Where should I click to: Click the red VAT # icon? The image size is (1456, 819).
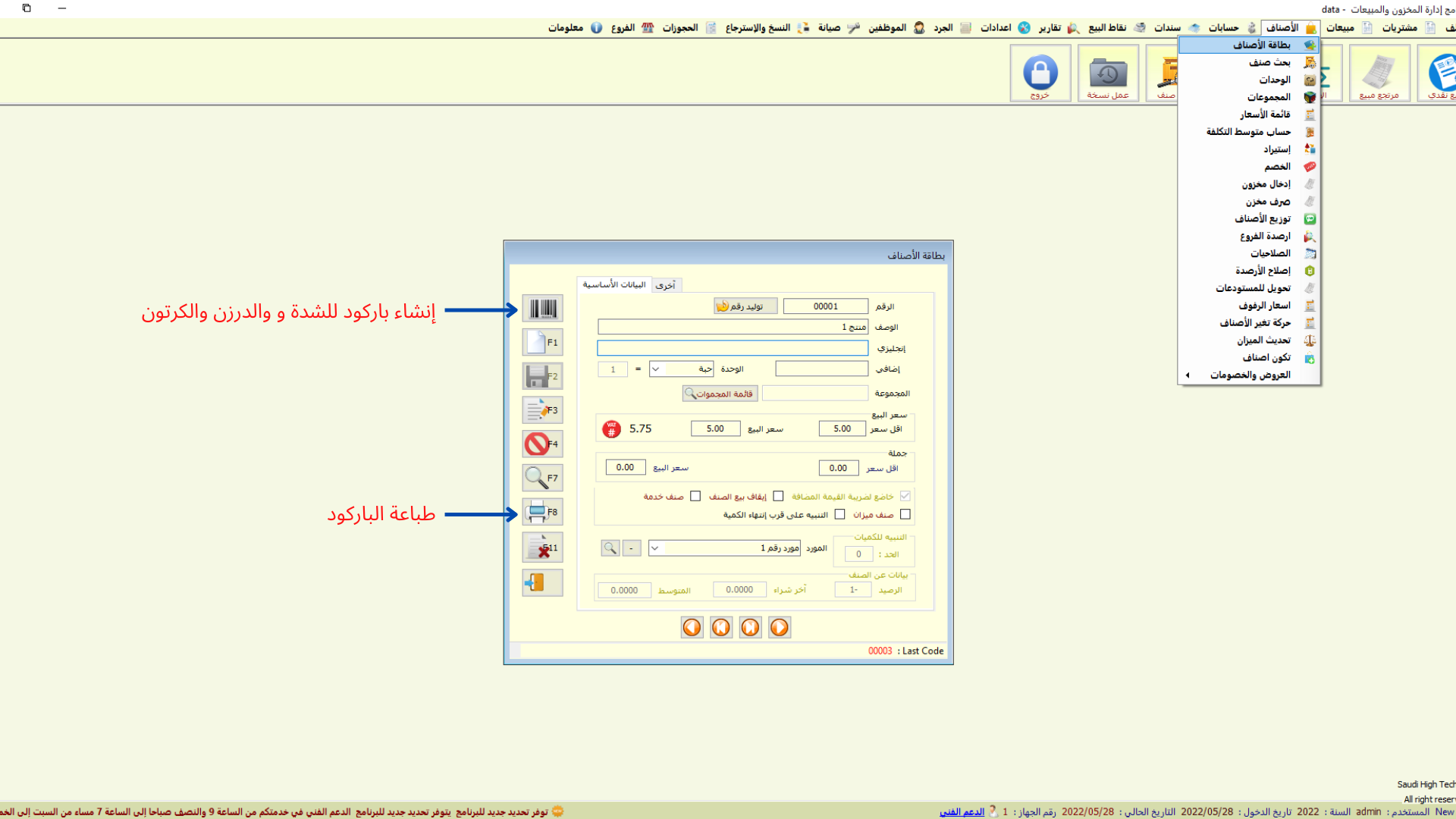click(611, 429)
